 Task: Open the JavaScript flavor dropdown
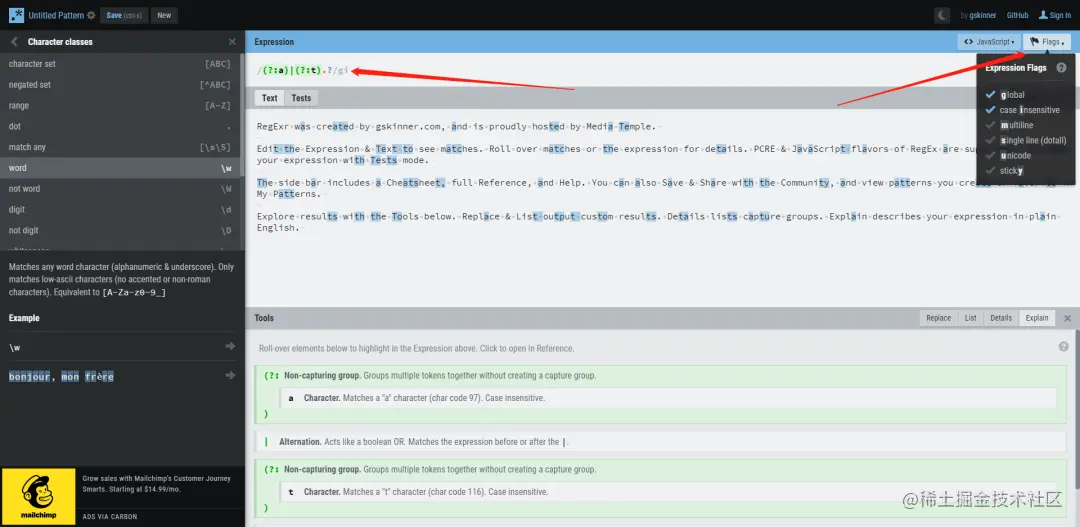989,42
